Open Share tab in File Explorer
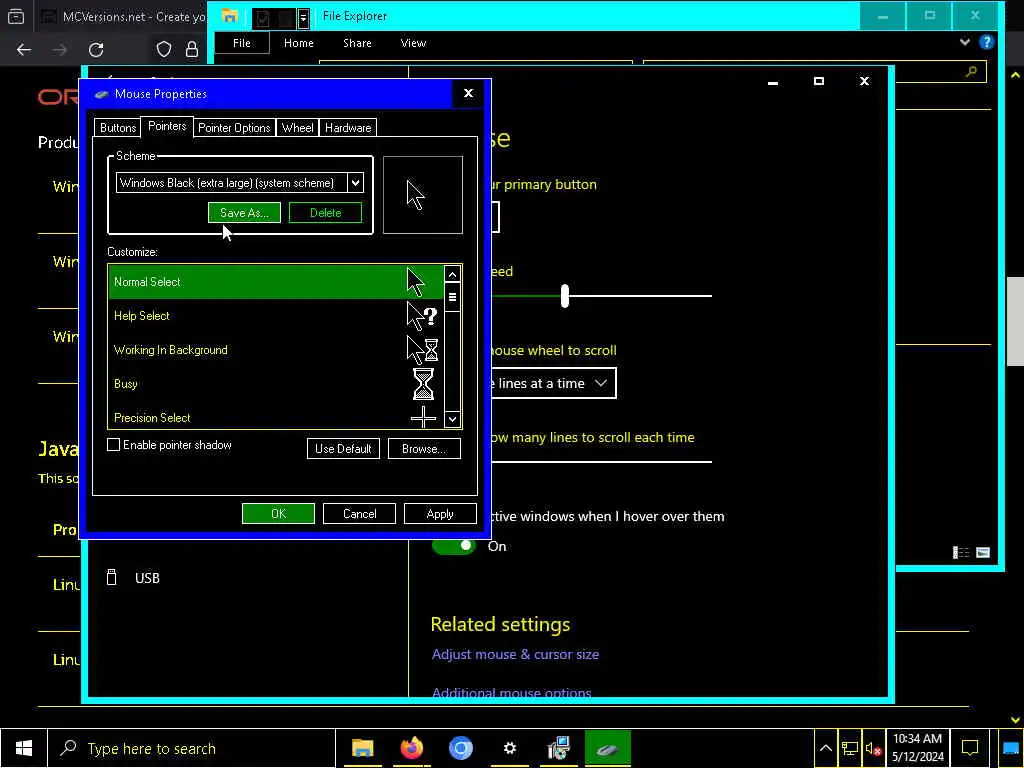The image size is (1024, 768). click(357, 43)
